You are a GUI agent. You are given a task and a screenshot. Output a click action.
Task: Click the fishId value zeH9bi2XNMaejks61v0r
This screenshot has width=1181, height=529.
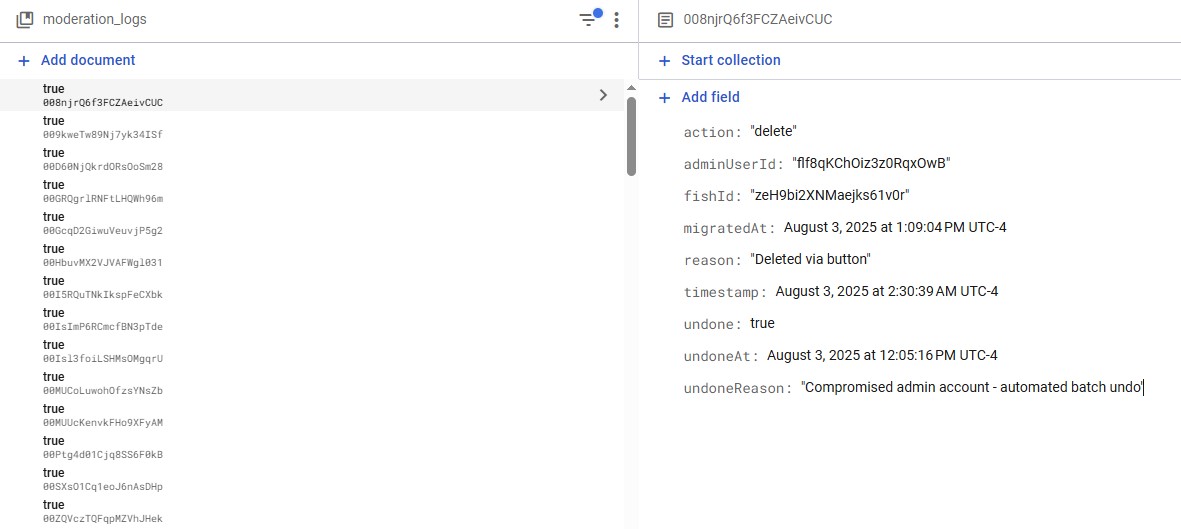click(x=830, y=196)
